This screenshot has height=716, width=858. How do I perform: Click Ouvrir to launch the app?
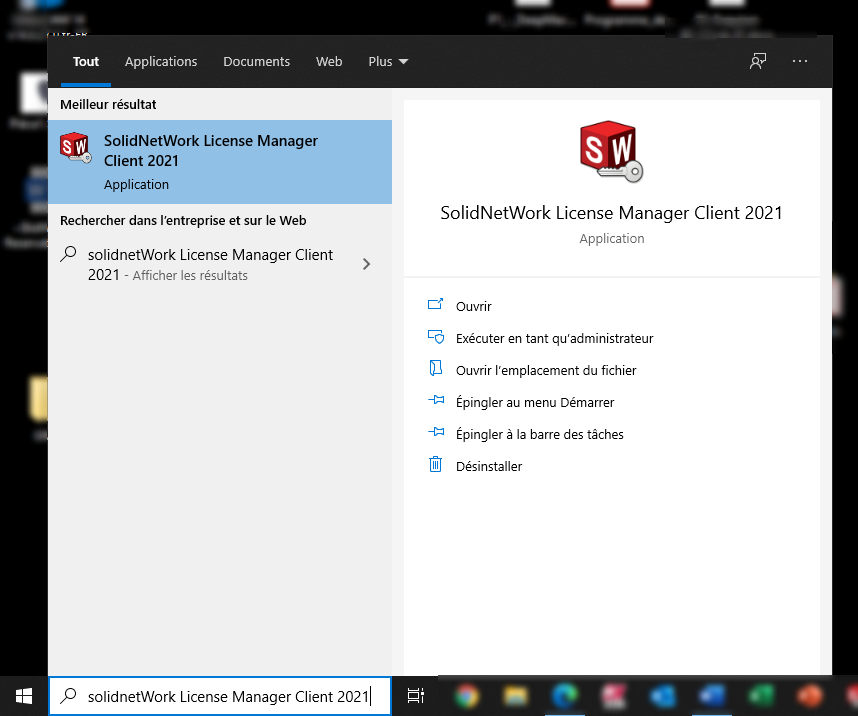point(473,307)
